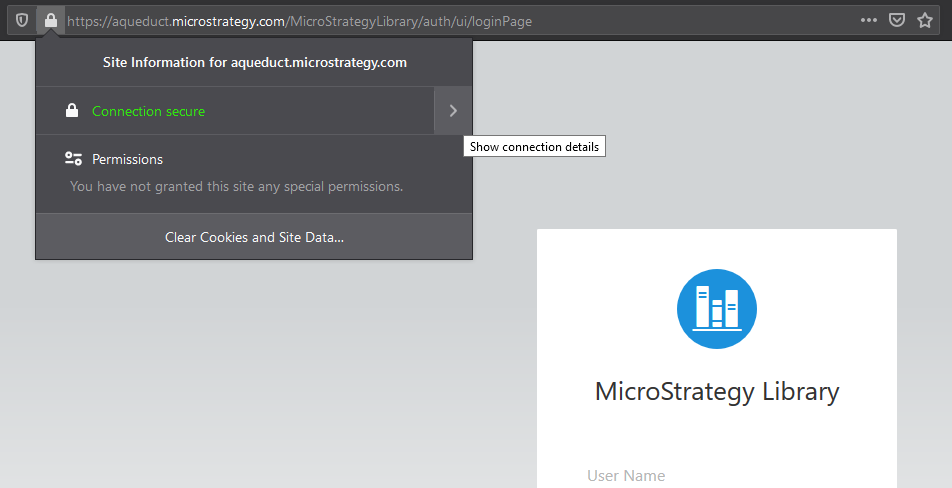The width and height of the screenshot is (952, 488).
Task: Click the Permissions sliders icon
Action: (x=73, y=159)
